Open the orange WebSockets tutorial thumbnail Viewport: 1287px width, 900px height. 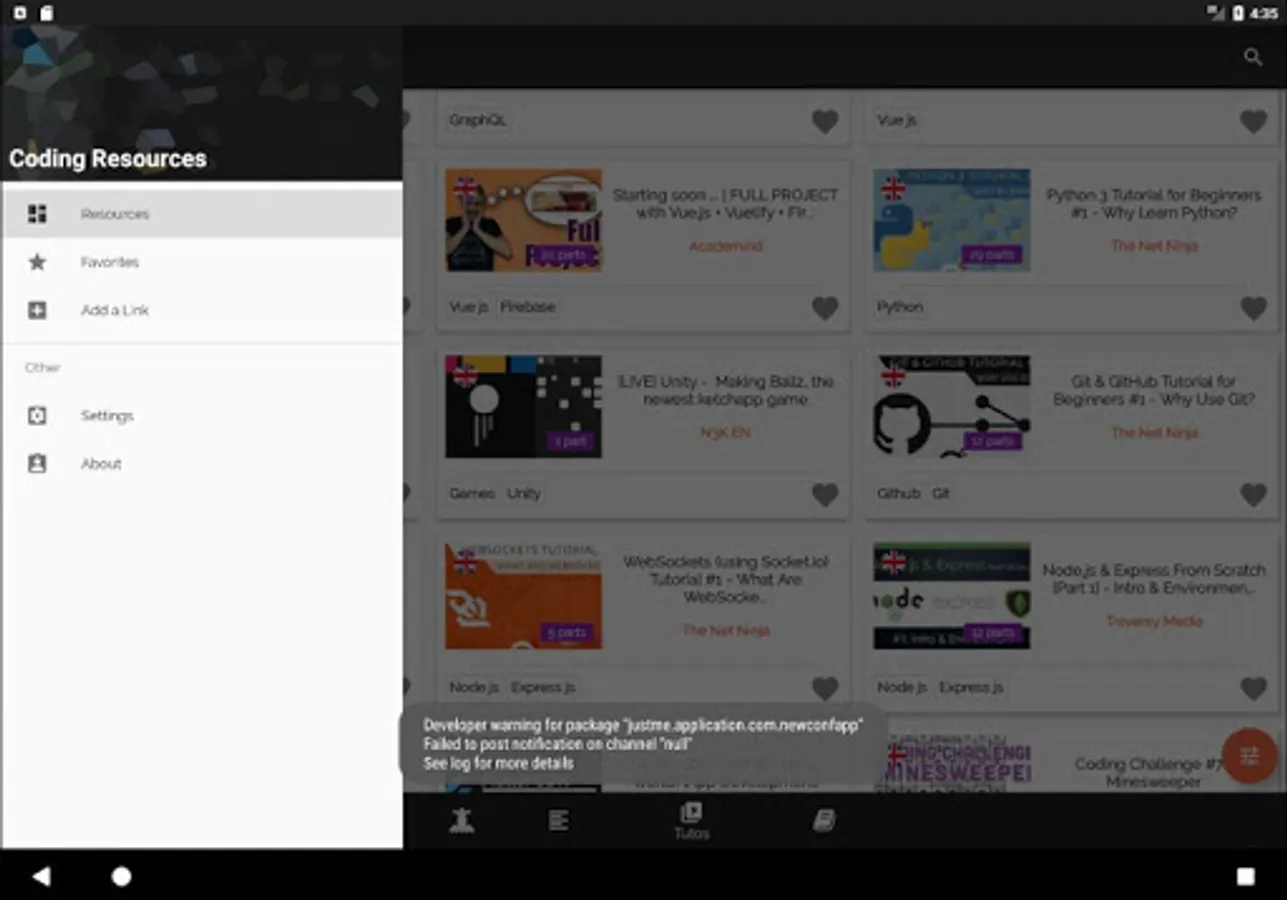[x=523, y=596]
